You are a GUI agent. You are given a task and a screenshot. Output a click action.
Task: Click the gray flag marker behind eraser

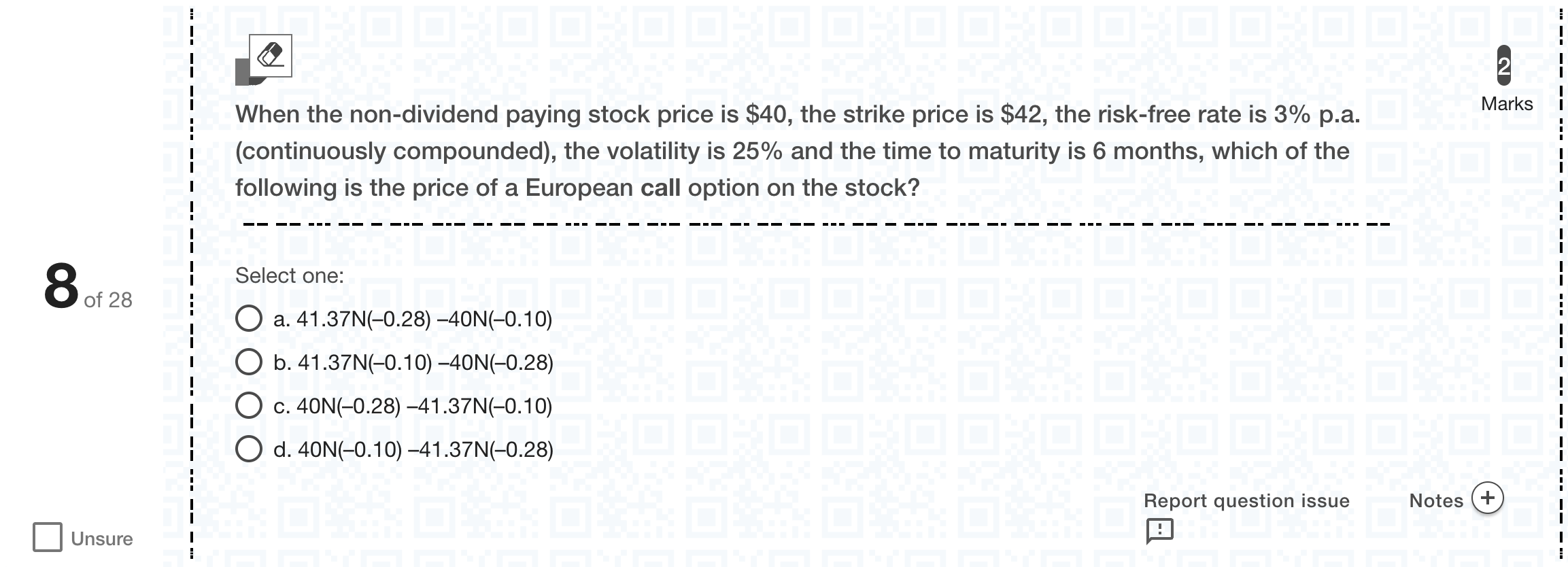pyautogui.click(x=242, y=72)
